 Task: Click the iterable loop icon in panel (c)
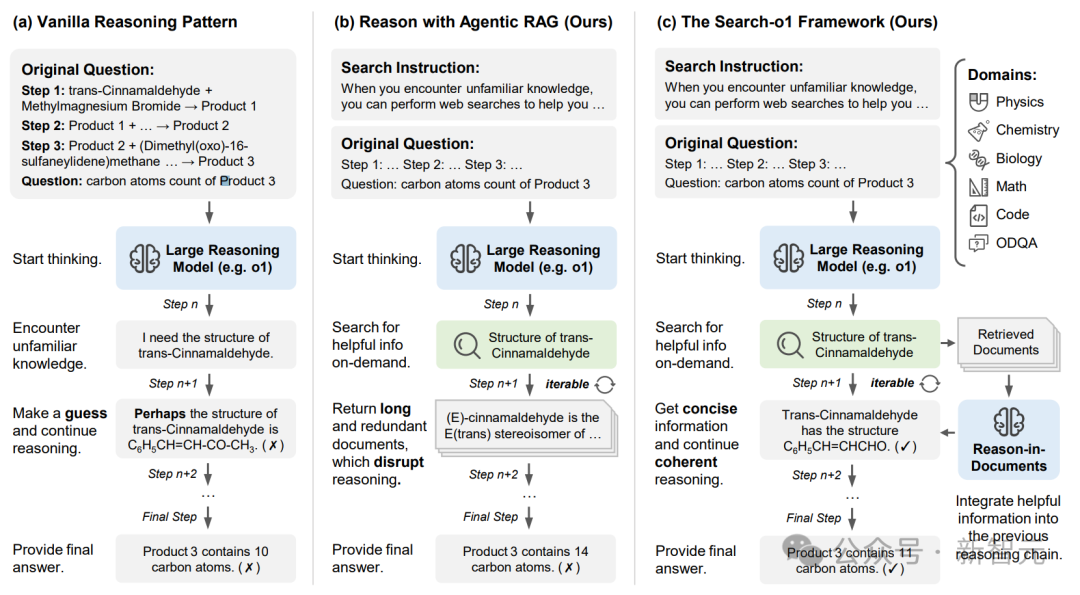coord(929,384)
